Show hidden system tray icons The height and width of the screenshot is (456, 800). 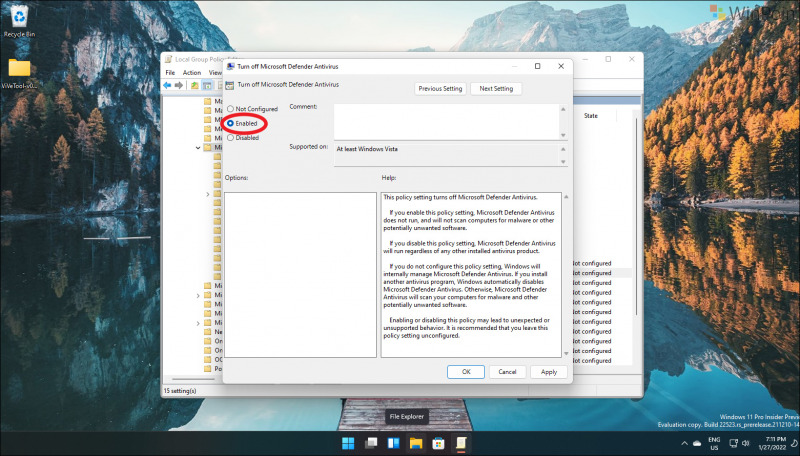(x=684, y=444)
